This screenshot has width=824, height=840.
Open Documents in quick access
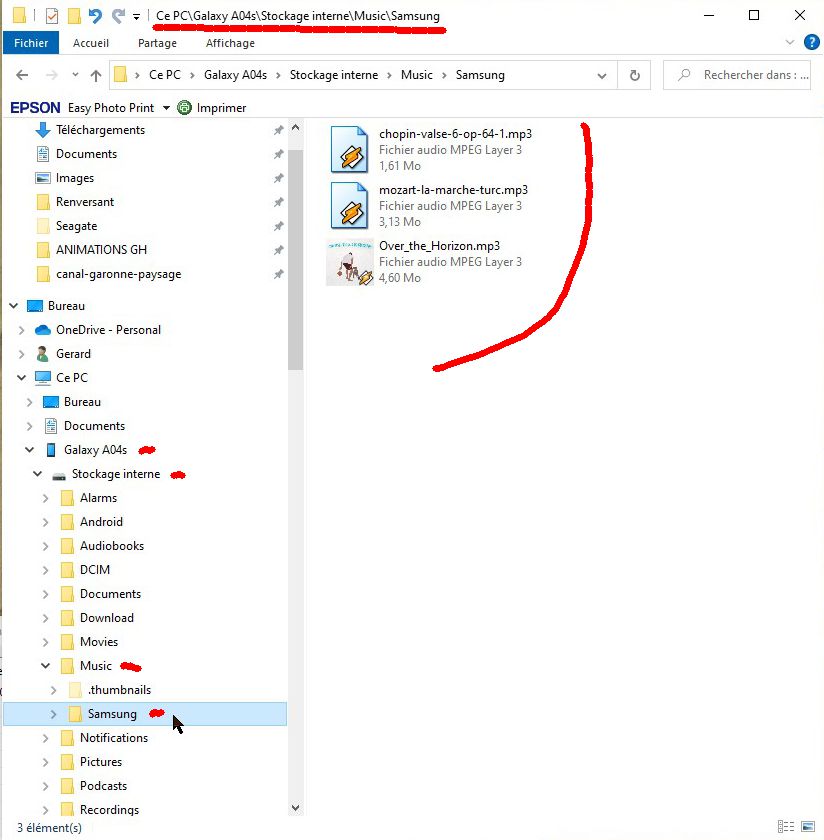pos(86,154)
